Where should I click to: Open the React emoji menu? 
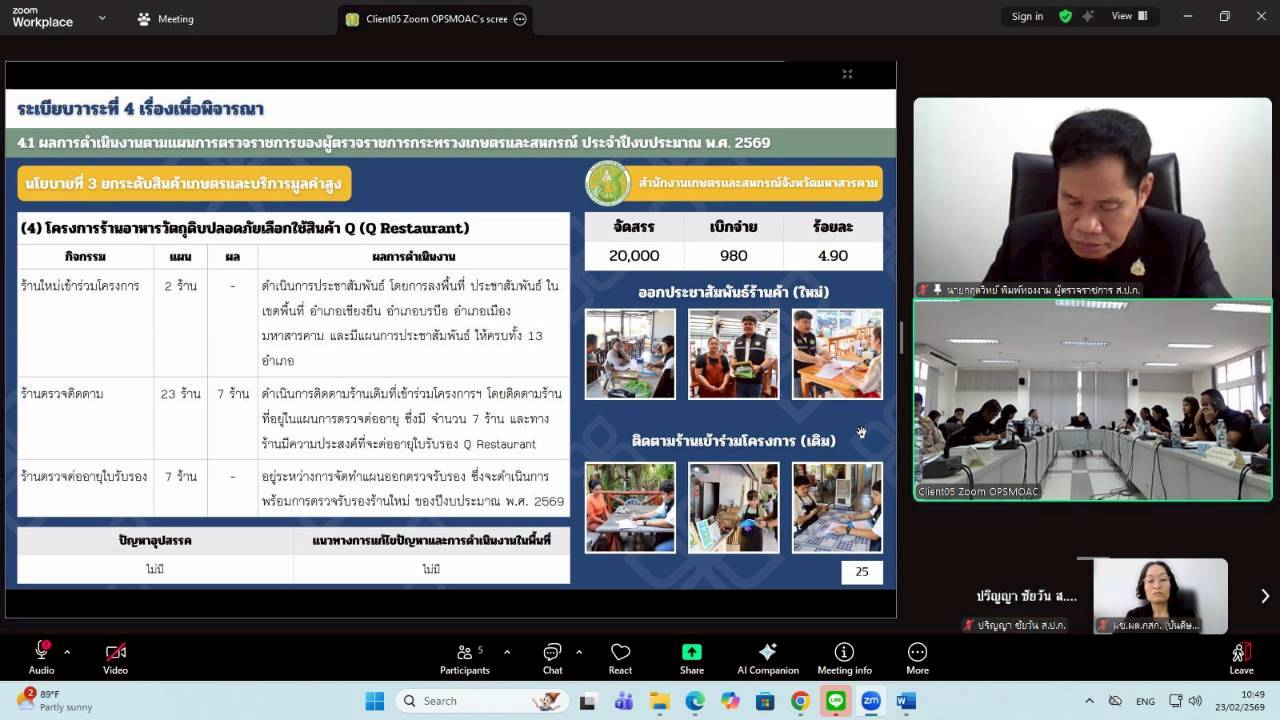point(620,655)
